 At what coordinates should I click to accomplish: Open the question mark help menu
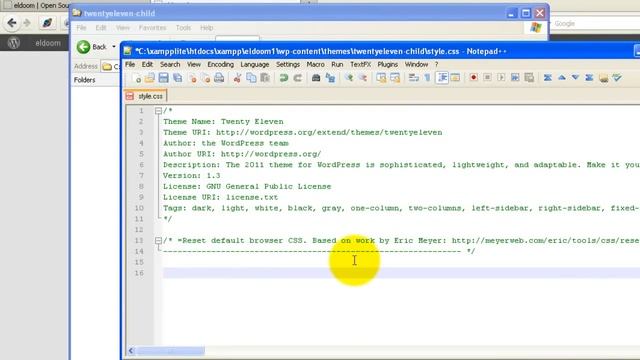click(x=436, y=64)
